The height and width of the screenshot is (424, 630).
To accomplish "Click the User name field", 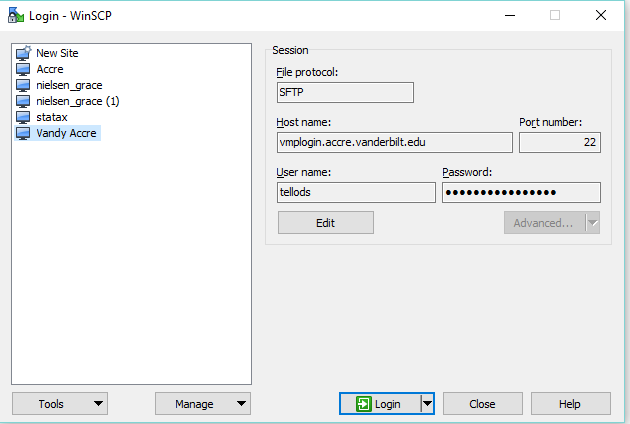I will (x=356, y=192).
